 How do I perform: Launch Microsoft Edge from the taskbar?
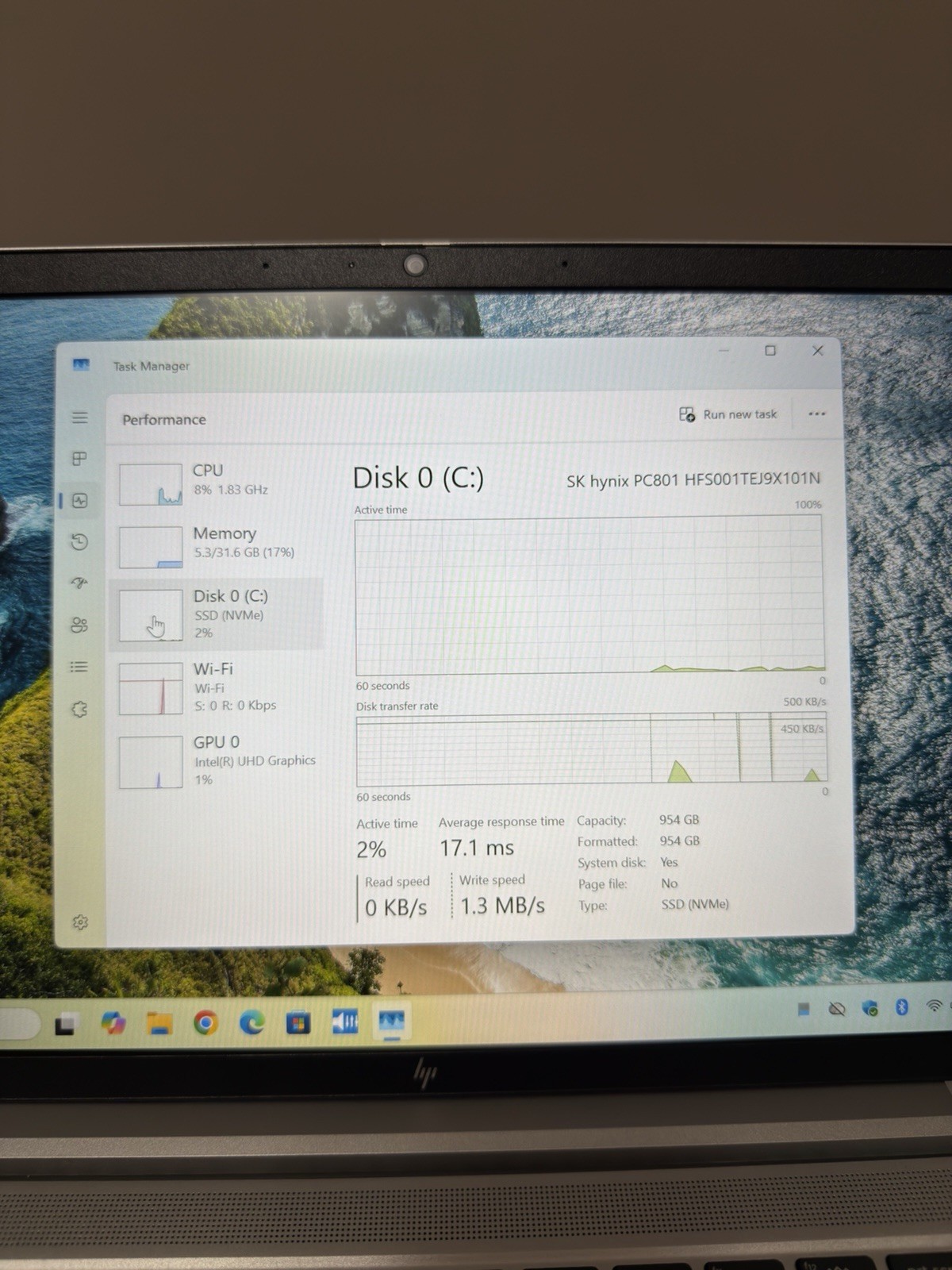pyautogui.click(x=252, y=1024)
